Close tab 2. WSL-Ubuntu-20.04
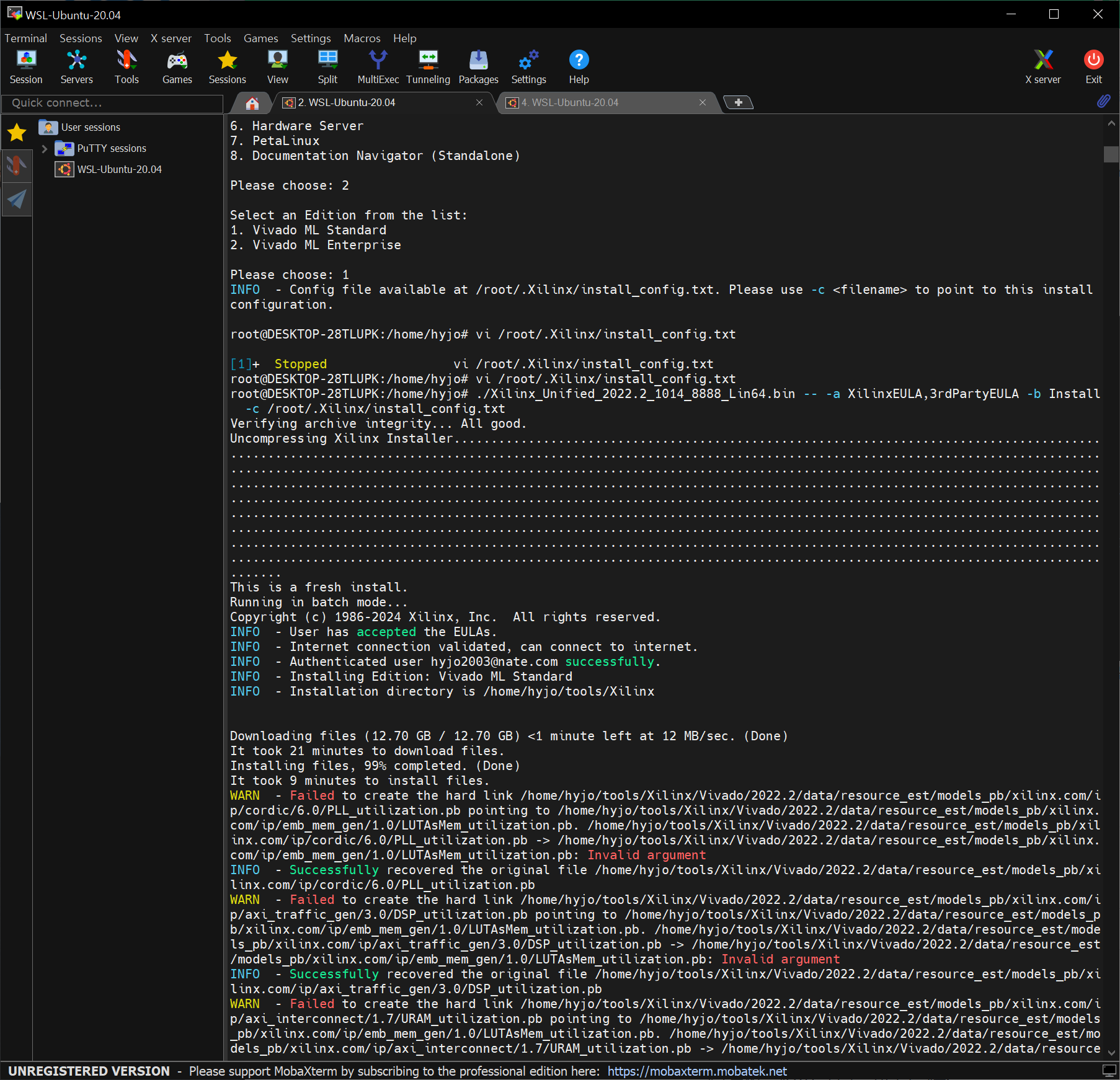Screen dimensions: 1120x1080 coord(479,102)
